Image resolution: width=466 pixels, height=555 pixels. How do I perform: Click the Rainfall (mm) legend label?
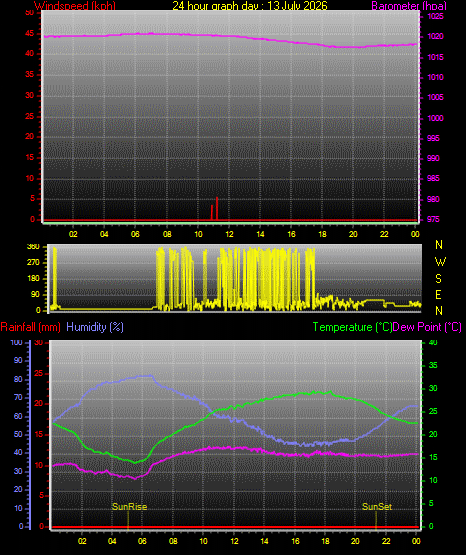tap(30, 327)
